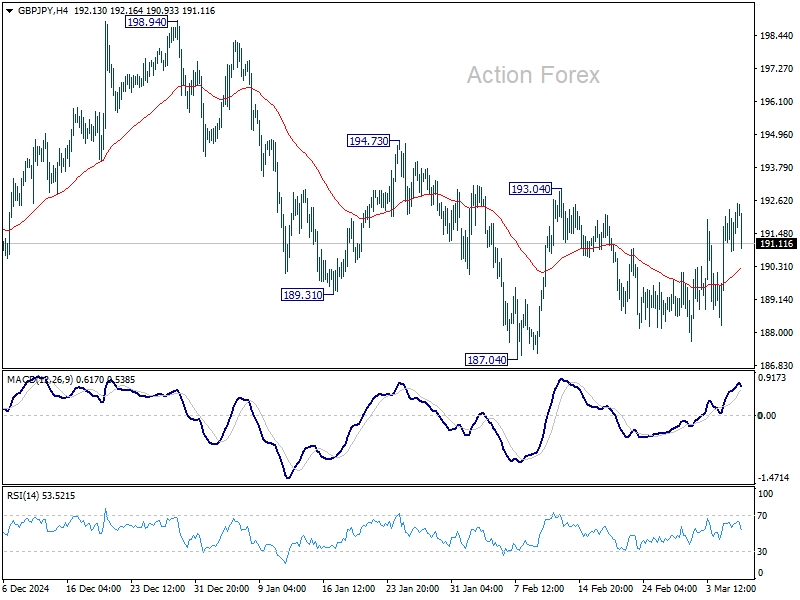Screen dimensions: 800x600
Task: Click the RSI 100 scale label
Action: point(765,493)
